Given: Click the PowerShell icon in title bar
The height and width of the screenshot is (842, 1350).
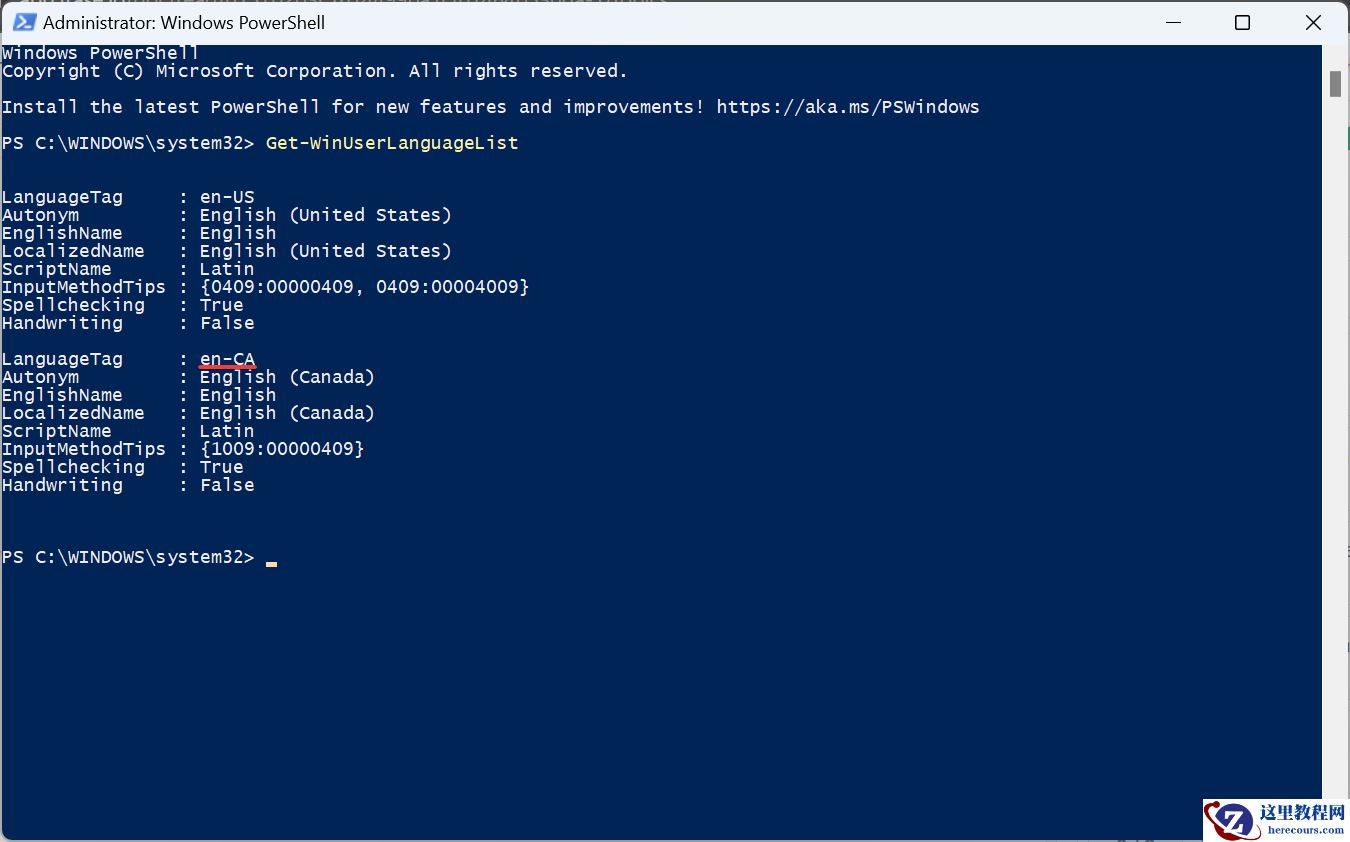Looking at the screenshot, I should 24,22.
